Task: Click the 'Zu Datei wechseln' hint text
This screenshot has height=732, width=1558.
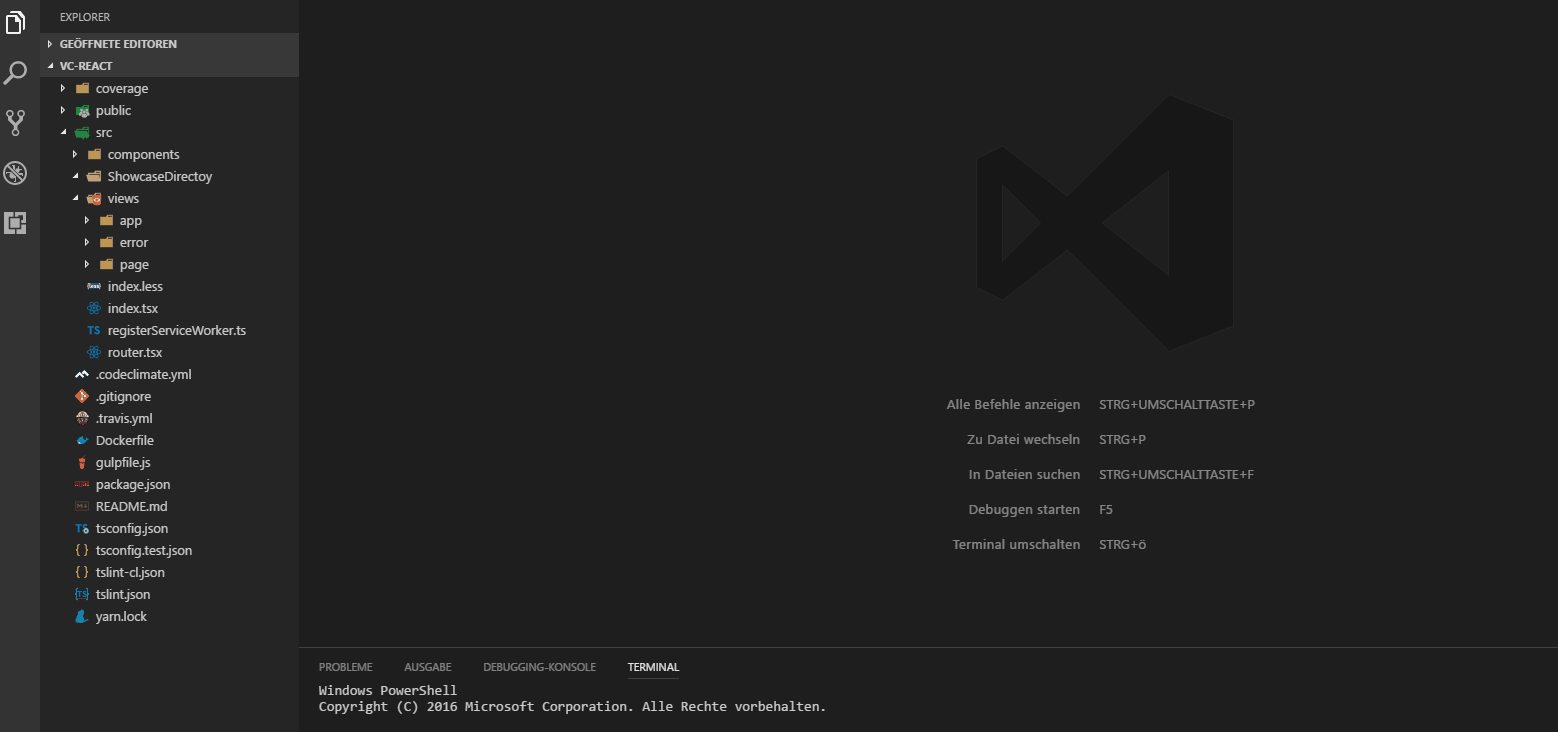Action: point(1023,440)
